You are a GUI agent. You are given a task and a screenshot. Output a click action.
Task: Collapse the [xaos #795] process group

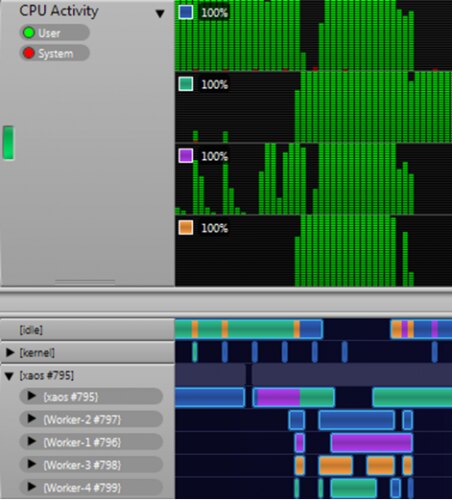click(9, 376)
